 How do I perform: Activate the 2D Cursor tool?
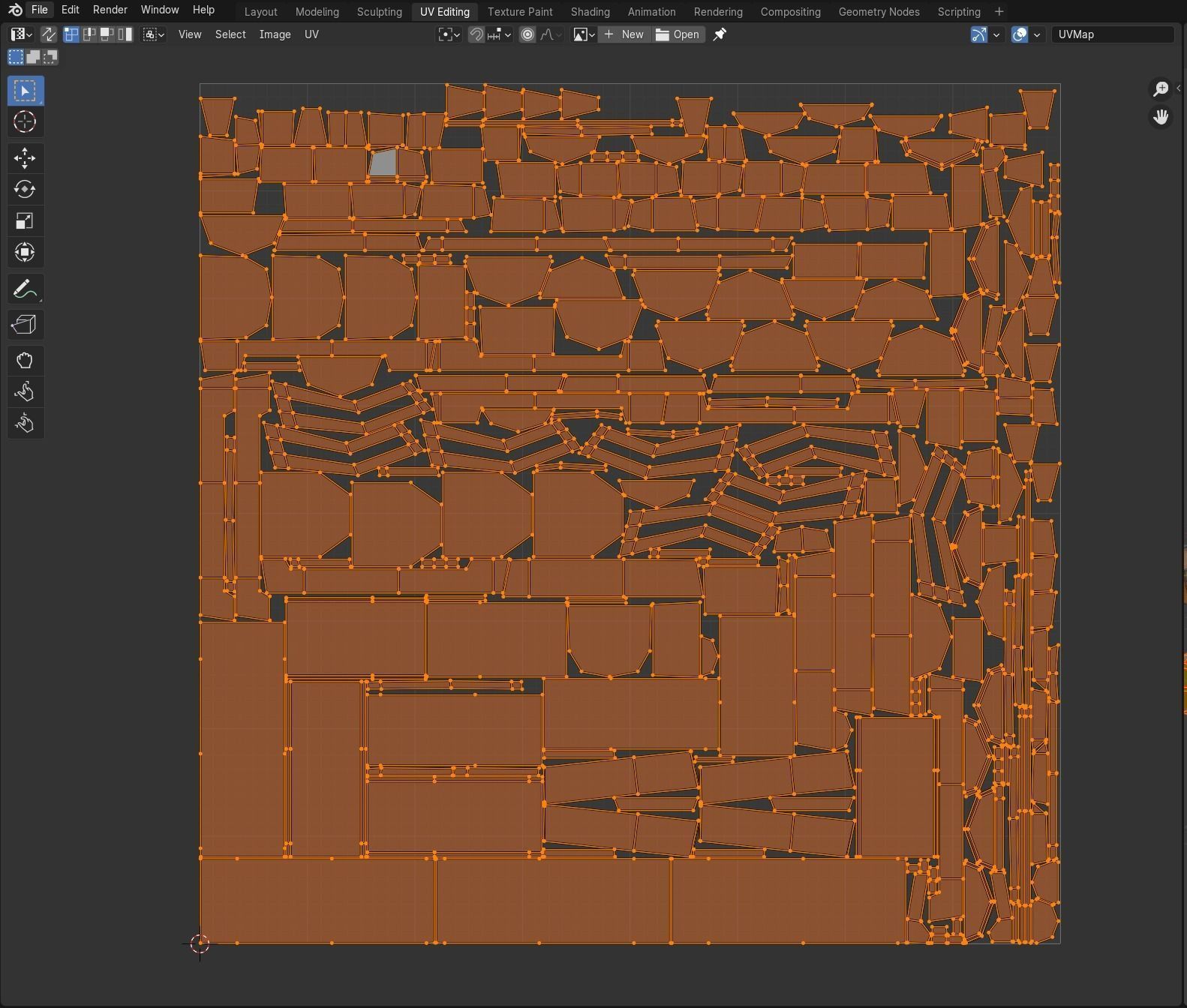tap(25, 121)
